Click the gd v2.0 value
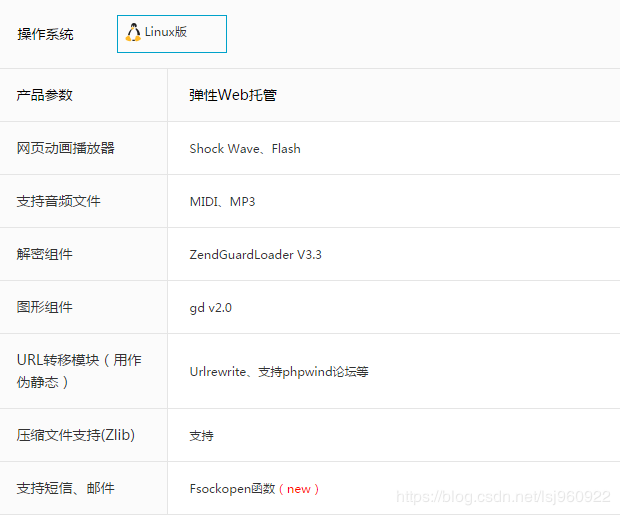Viewport: 620px width, 515px height. (x=210, y=308)
